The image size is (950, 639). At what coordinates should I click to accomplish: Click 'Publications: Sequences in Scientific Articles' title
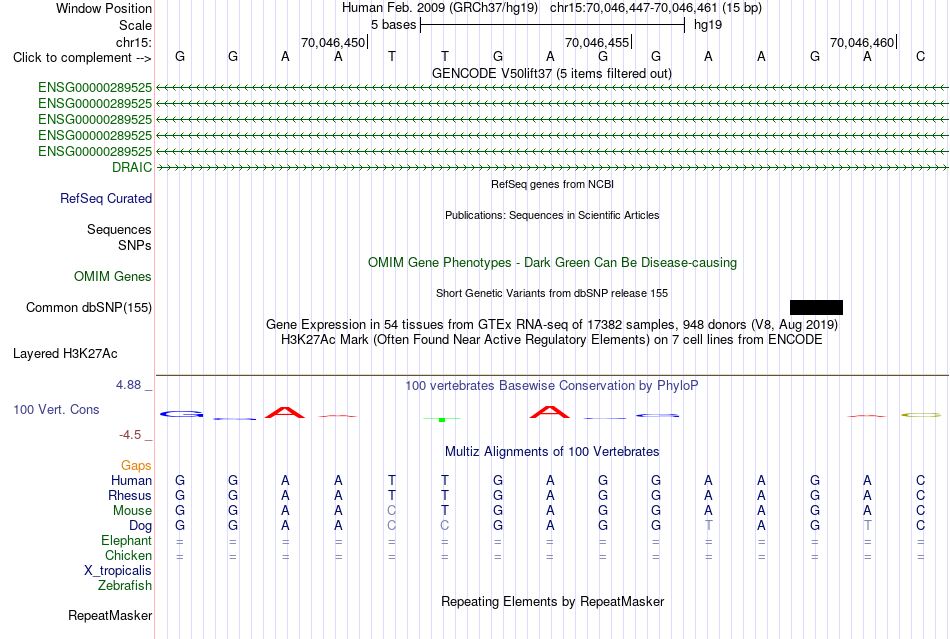tap(552, 215)
